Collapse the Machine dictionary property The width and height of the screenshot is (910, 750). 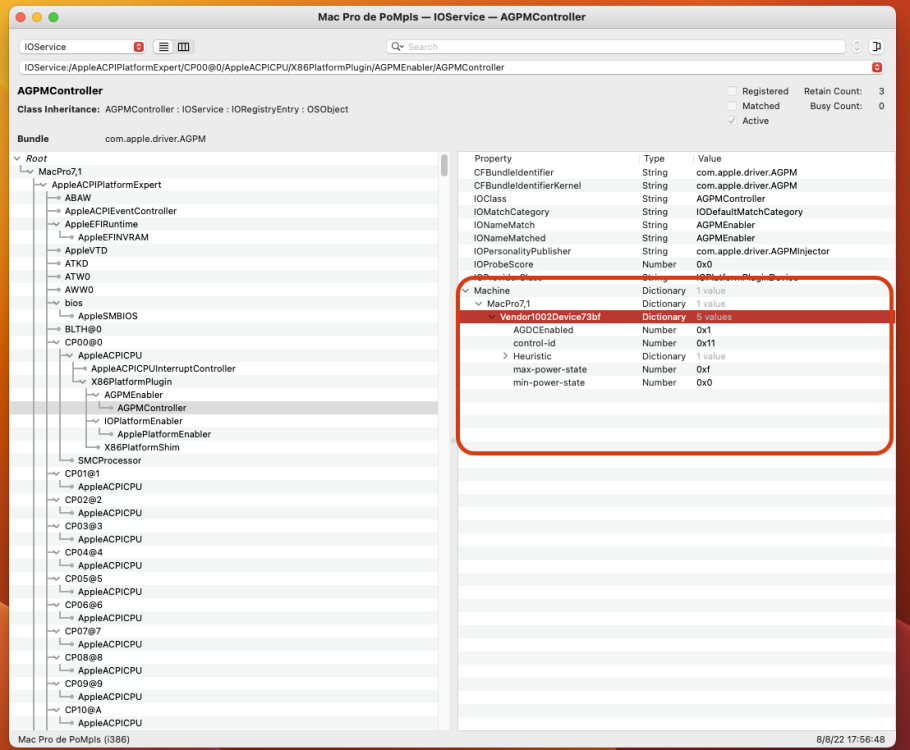click(465, 290)
